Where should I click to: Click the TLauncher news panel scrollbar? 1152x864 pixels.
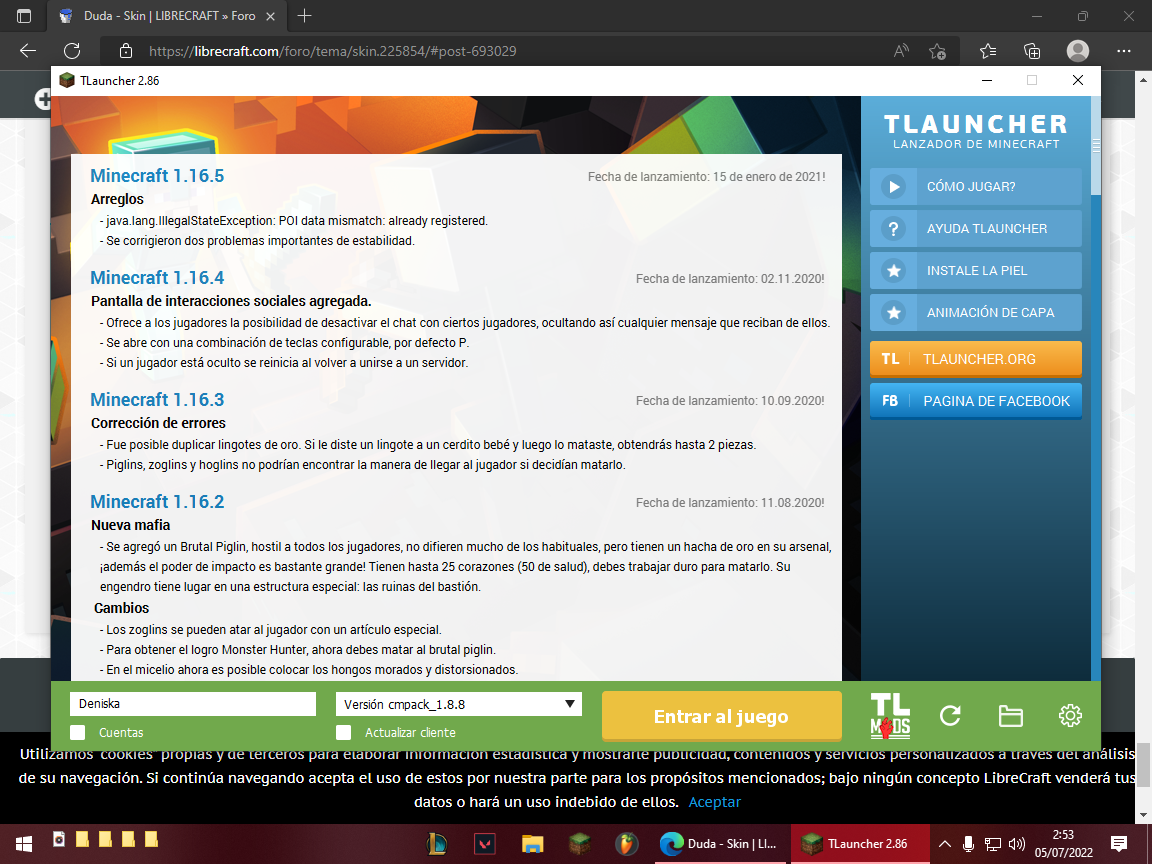1096,145
